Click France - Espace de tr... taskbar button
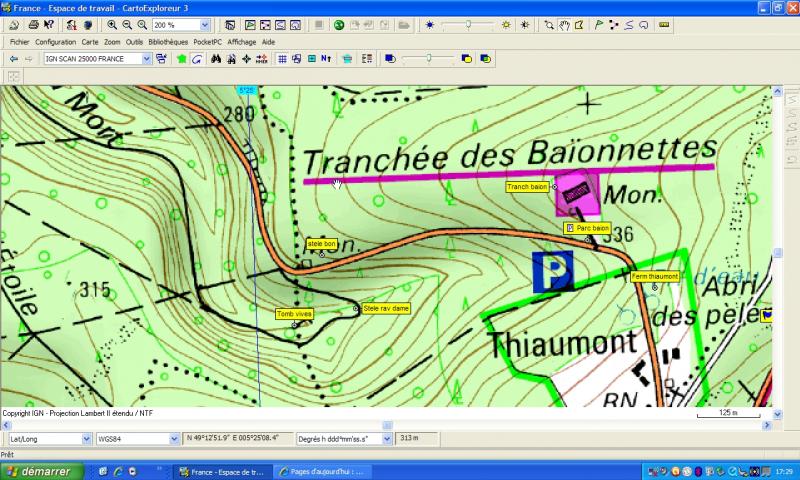The image size is (800, 480). click(222, 472)
